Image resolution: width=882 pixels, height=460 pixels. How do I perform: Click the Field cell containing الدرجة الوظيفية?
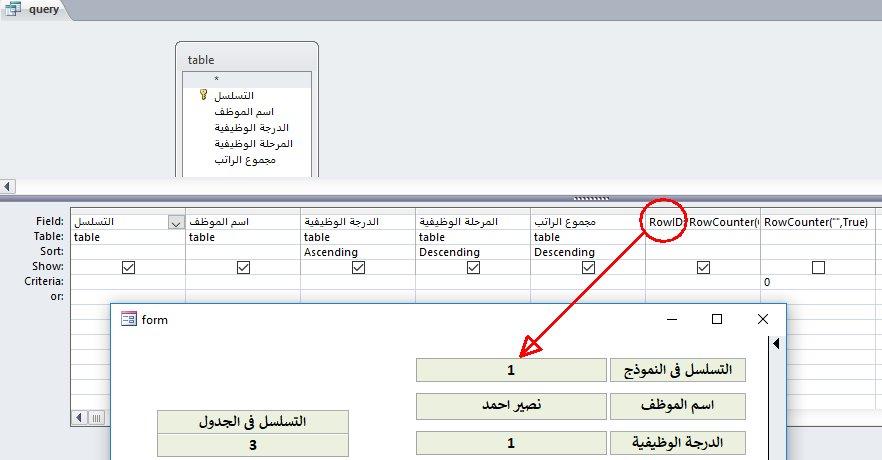(x=358, y=222)
